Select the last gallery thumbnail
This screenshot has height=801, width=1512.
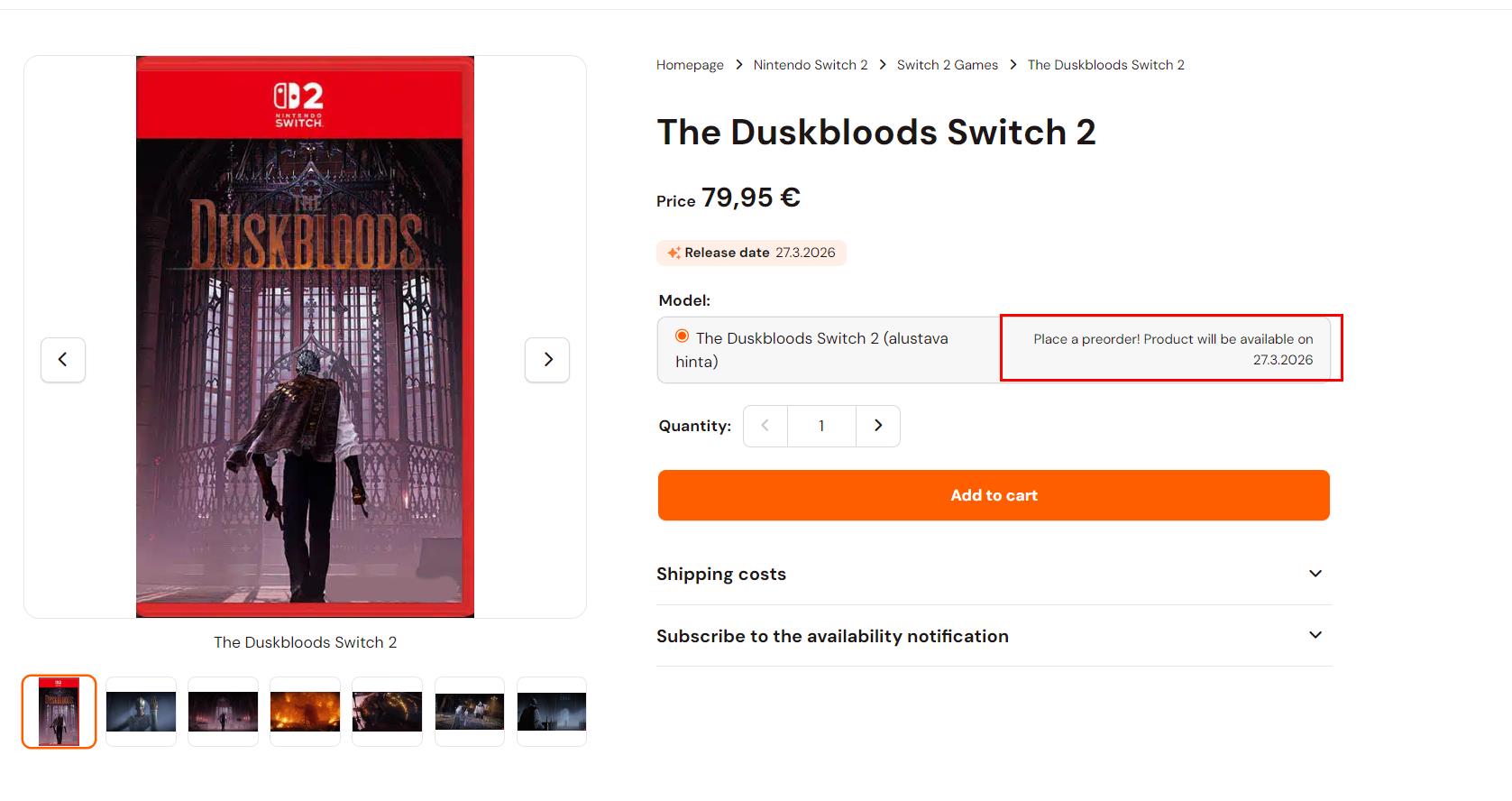coord(552,712)
